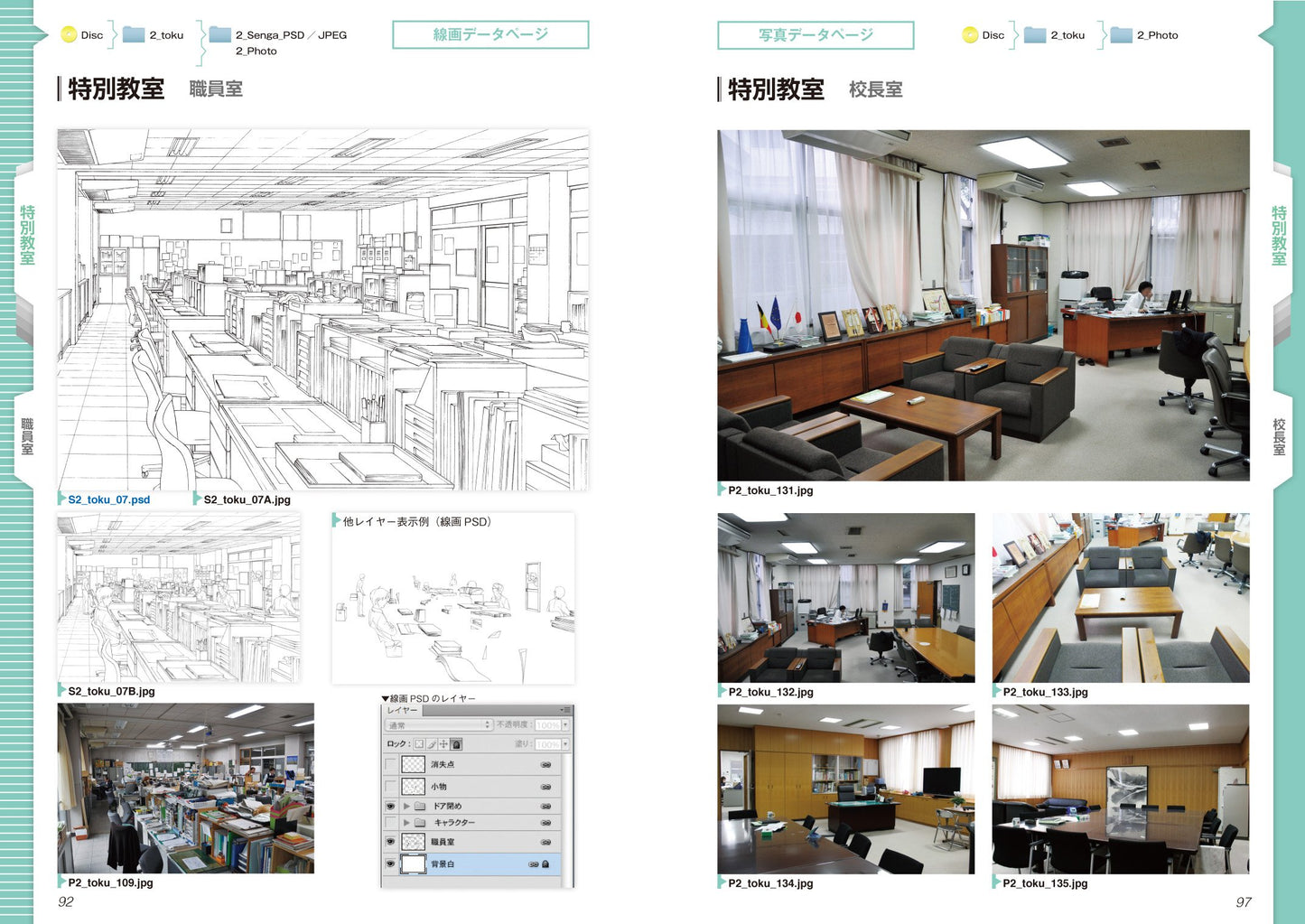Image resolution: width=1305 pixels, height=924 pixels.
Task: Click the lock-all padlock icon in Layers panel
Action: coord(456,744)
